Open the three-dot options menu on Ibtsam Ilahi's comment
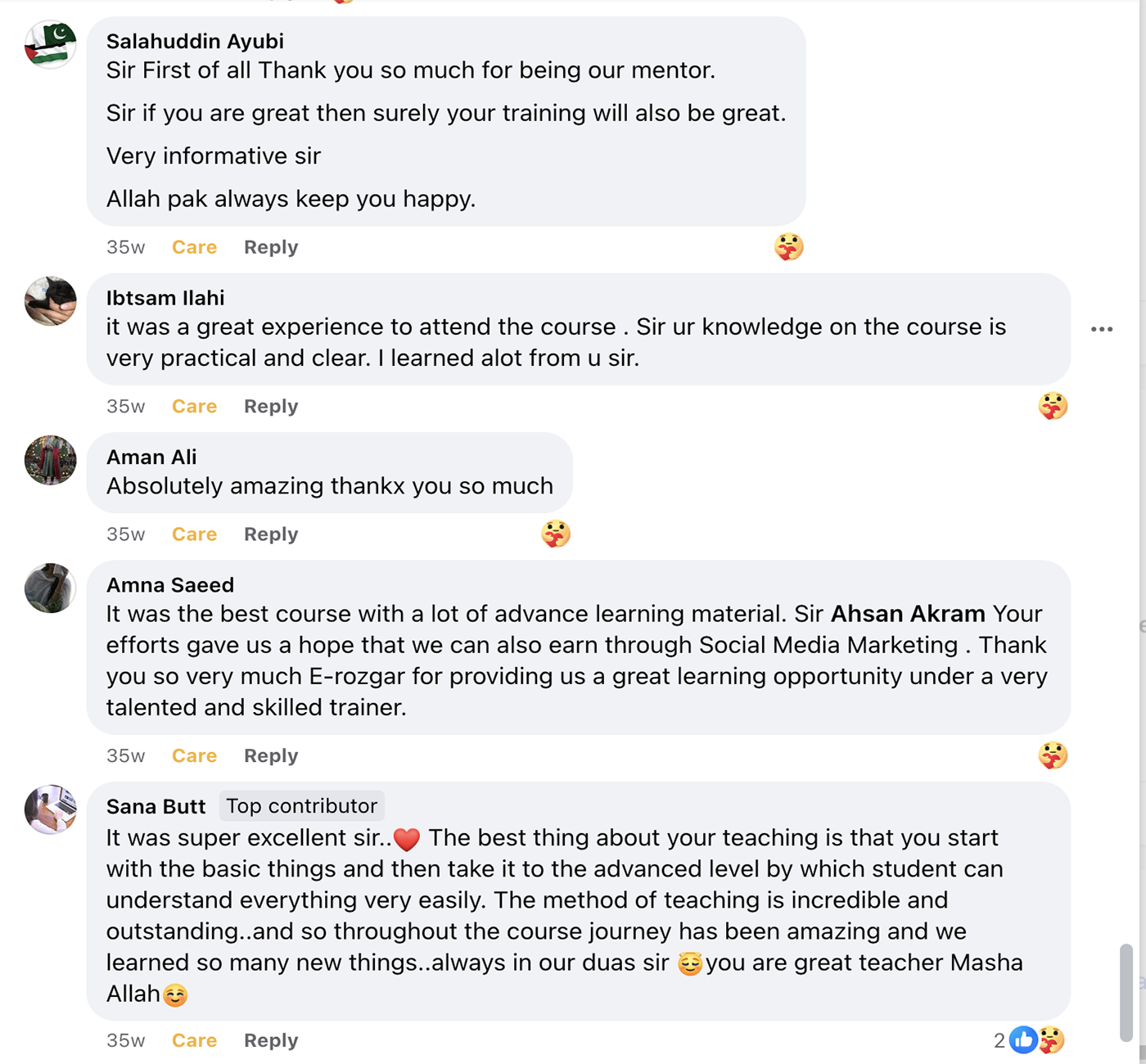Screen dimensions: 1146x1064 tap(1102, 329)
